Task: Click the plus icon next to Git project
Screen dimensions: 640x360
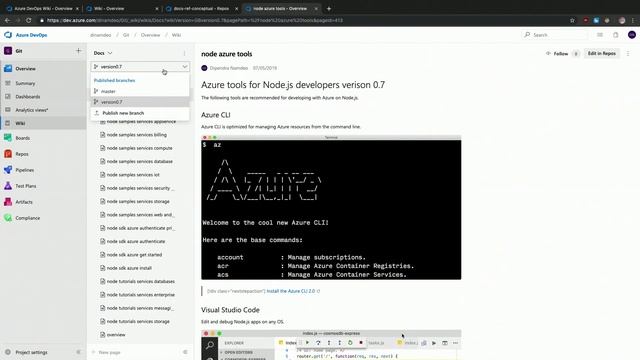Action: point(78,51)
